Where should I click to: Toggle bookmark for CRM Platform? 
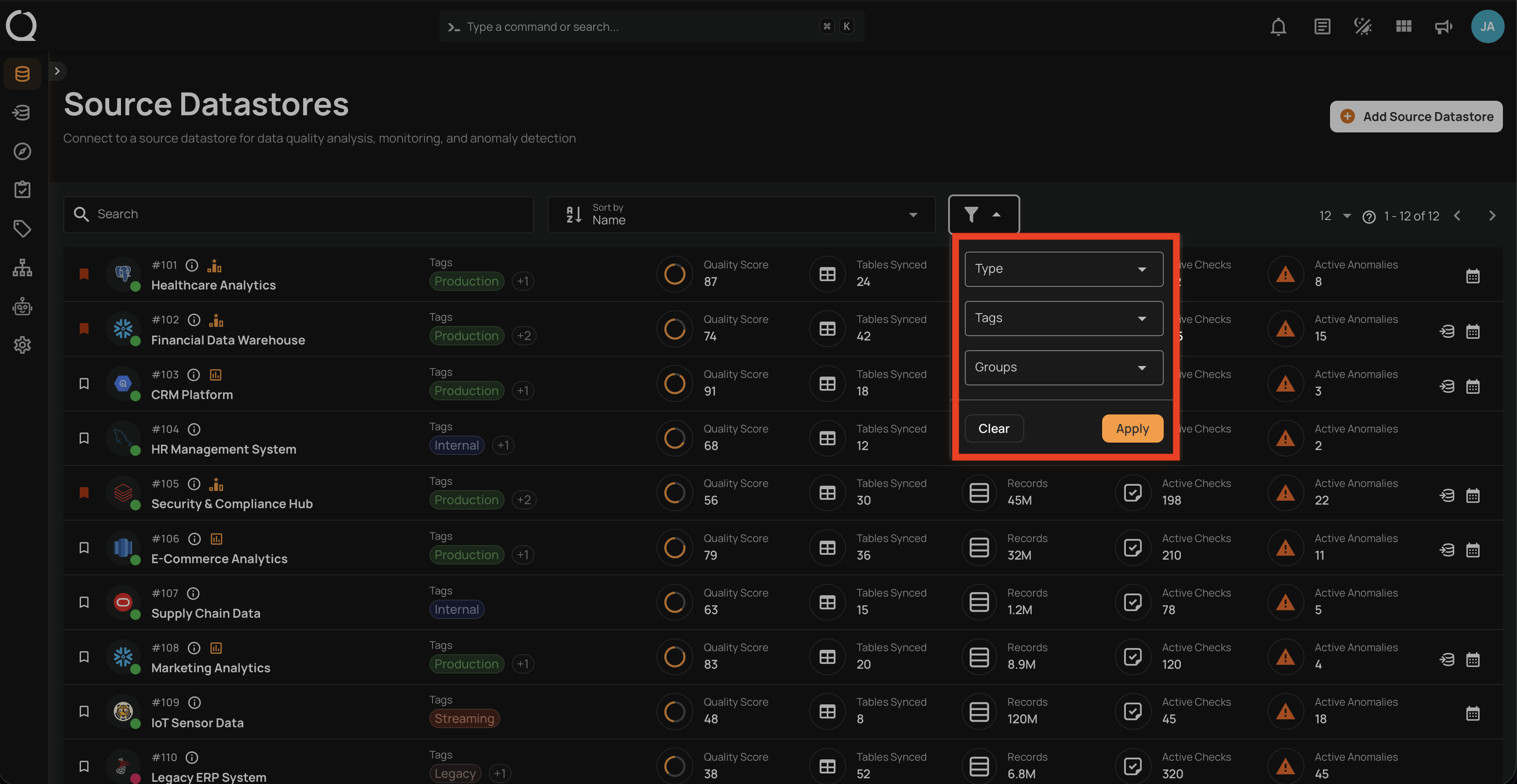(84, 384)
